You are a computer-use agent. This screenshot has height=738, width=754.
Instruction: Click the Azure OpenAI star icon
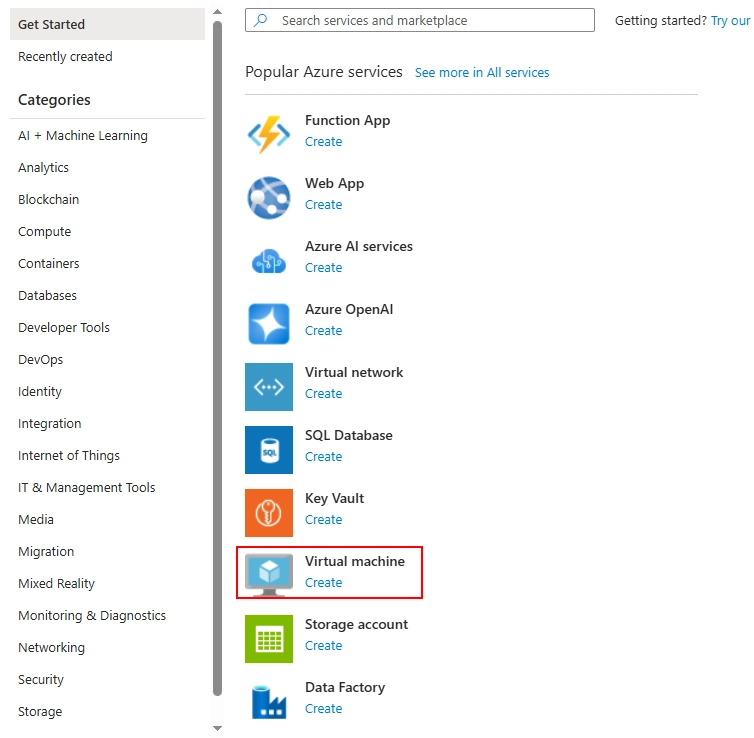coord(269,324)
